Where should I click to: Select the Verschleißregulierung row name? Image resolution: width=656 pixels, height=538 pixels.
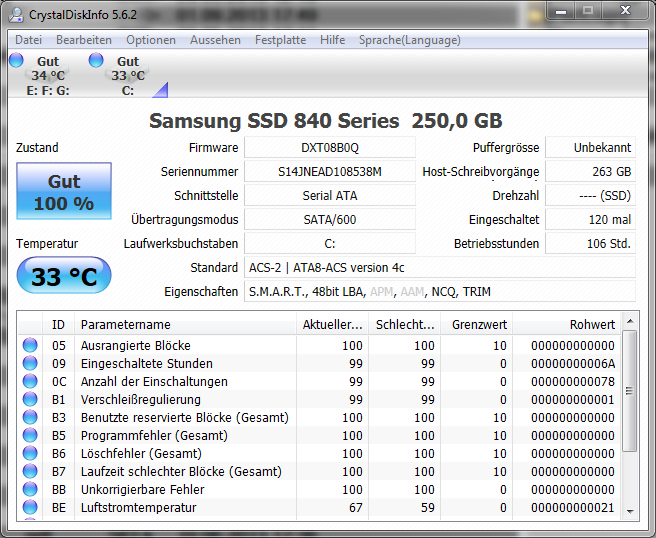[141, 400]
